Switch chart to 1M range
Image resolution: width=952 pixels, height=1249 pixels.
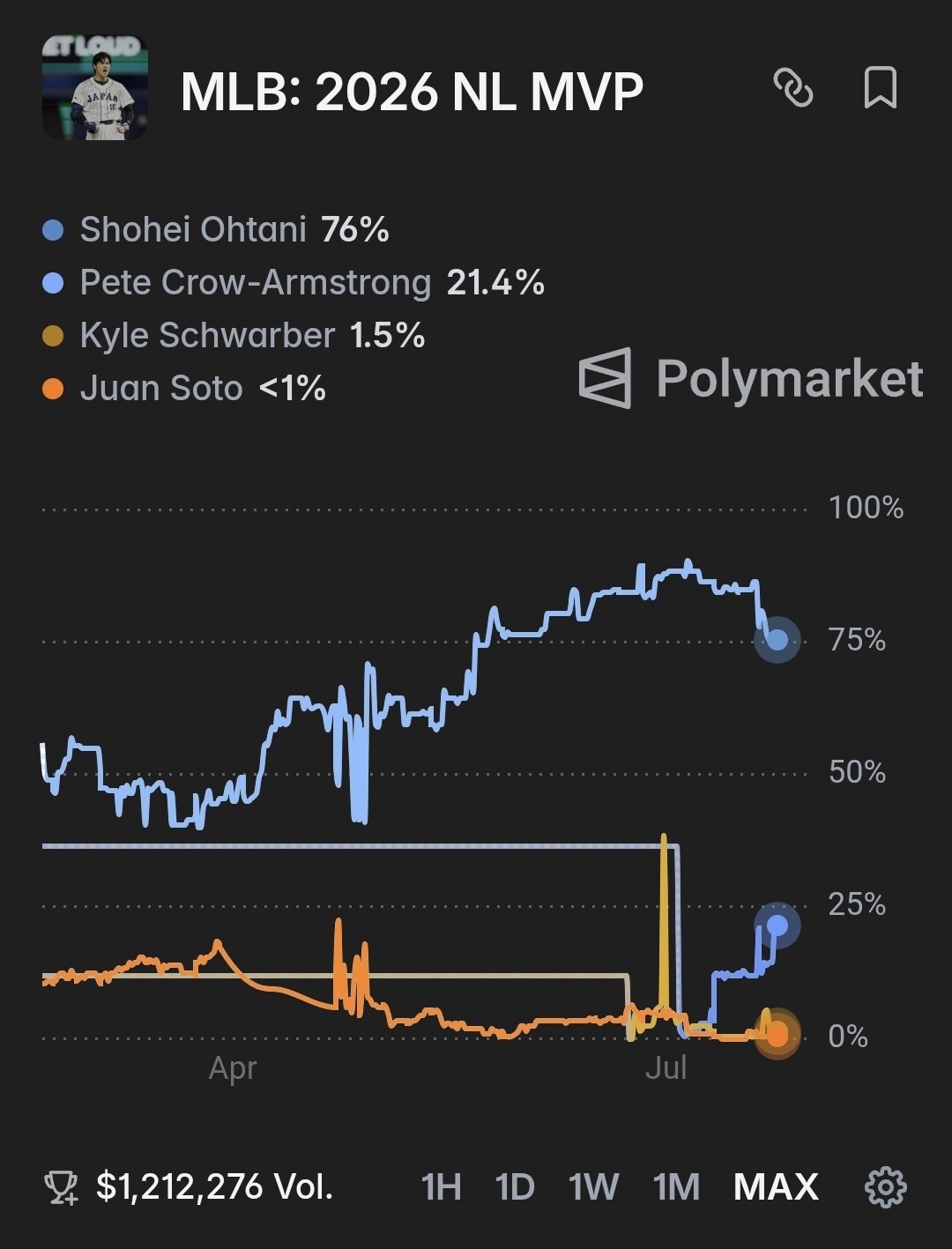click(676, 1186)
